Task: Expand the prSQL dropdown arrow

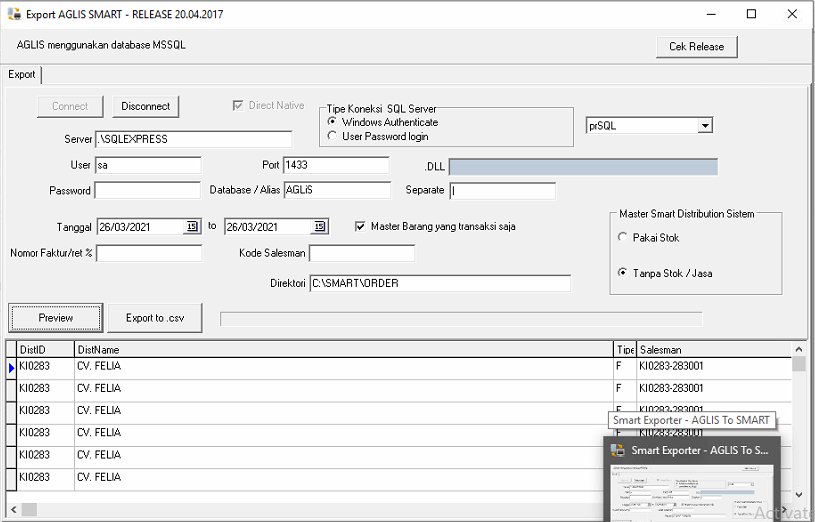Action: click(x=705, y=126)
